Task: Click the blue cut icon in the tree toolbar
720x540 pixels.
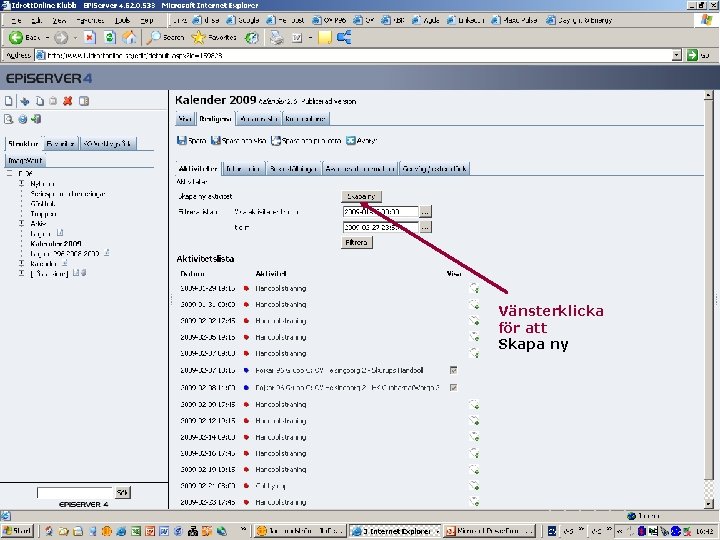Action: pos(25,101)
